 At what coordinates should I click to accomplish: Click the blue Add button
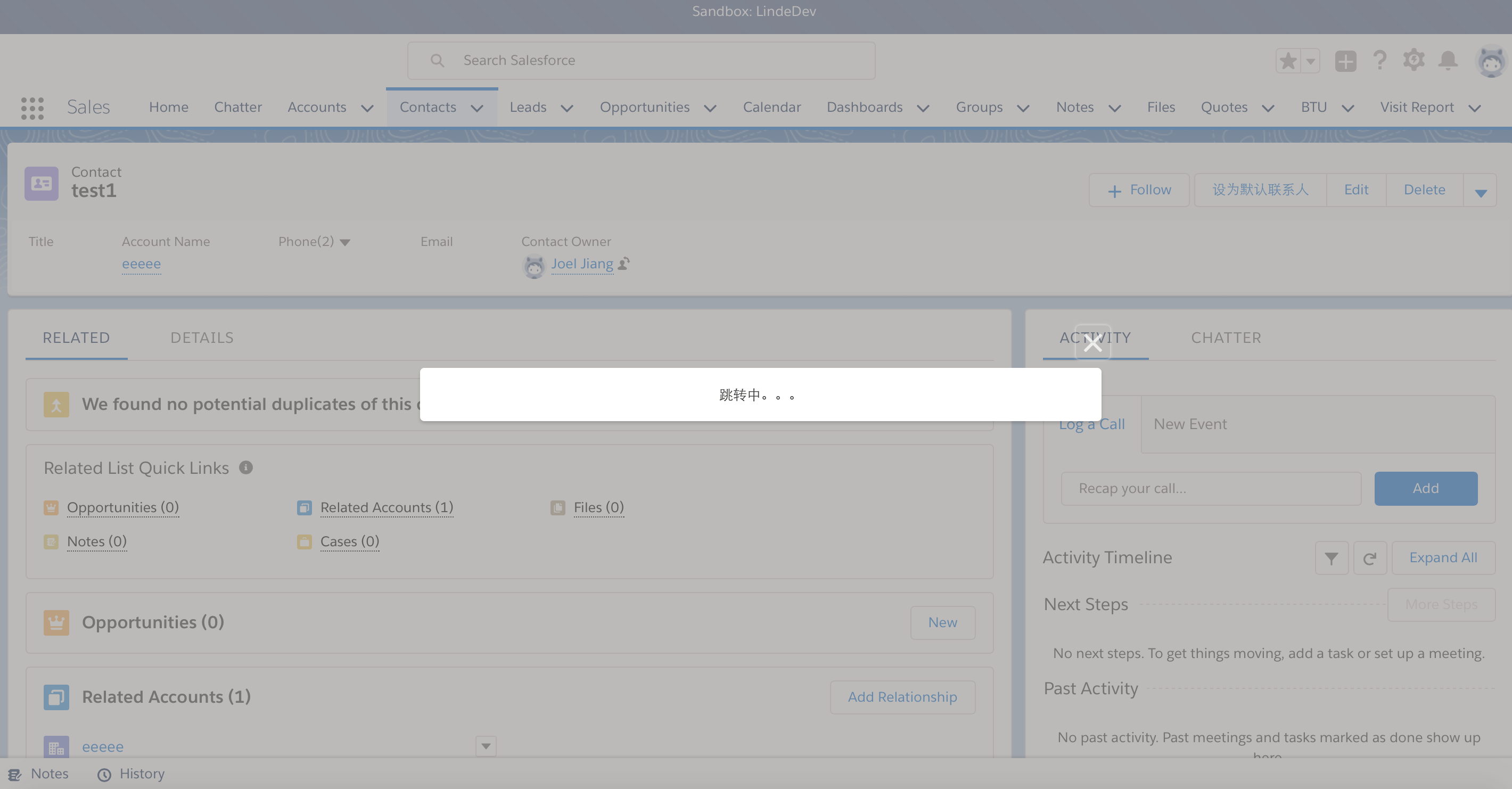coord(1426,488)
